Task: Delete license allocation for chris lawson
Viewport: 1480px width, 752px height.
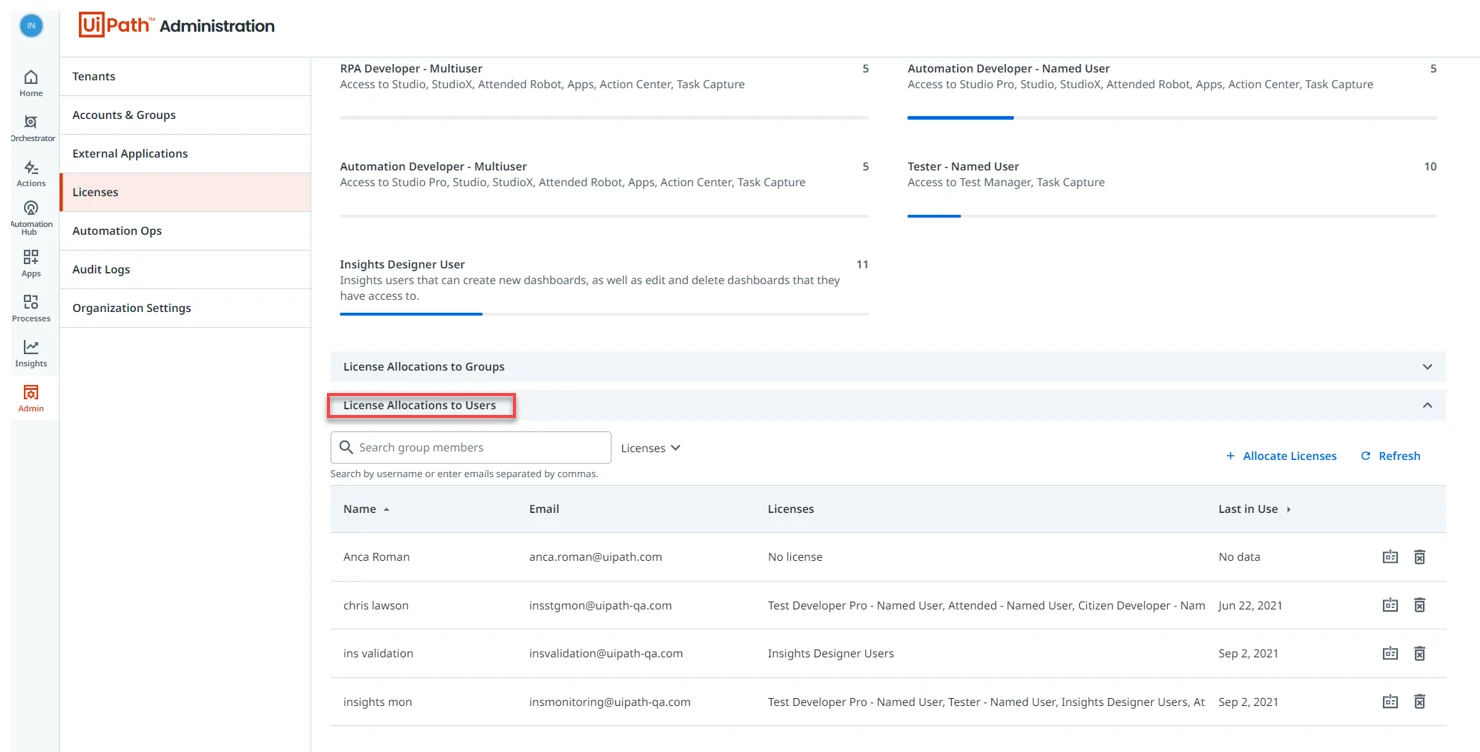Action: click(x=1419, y=605)
